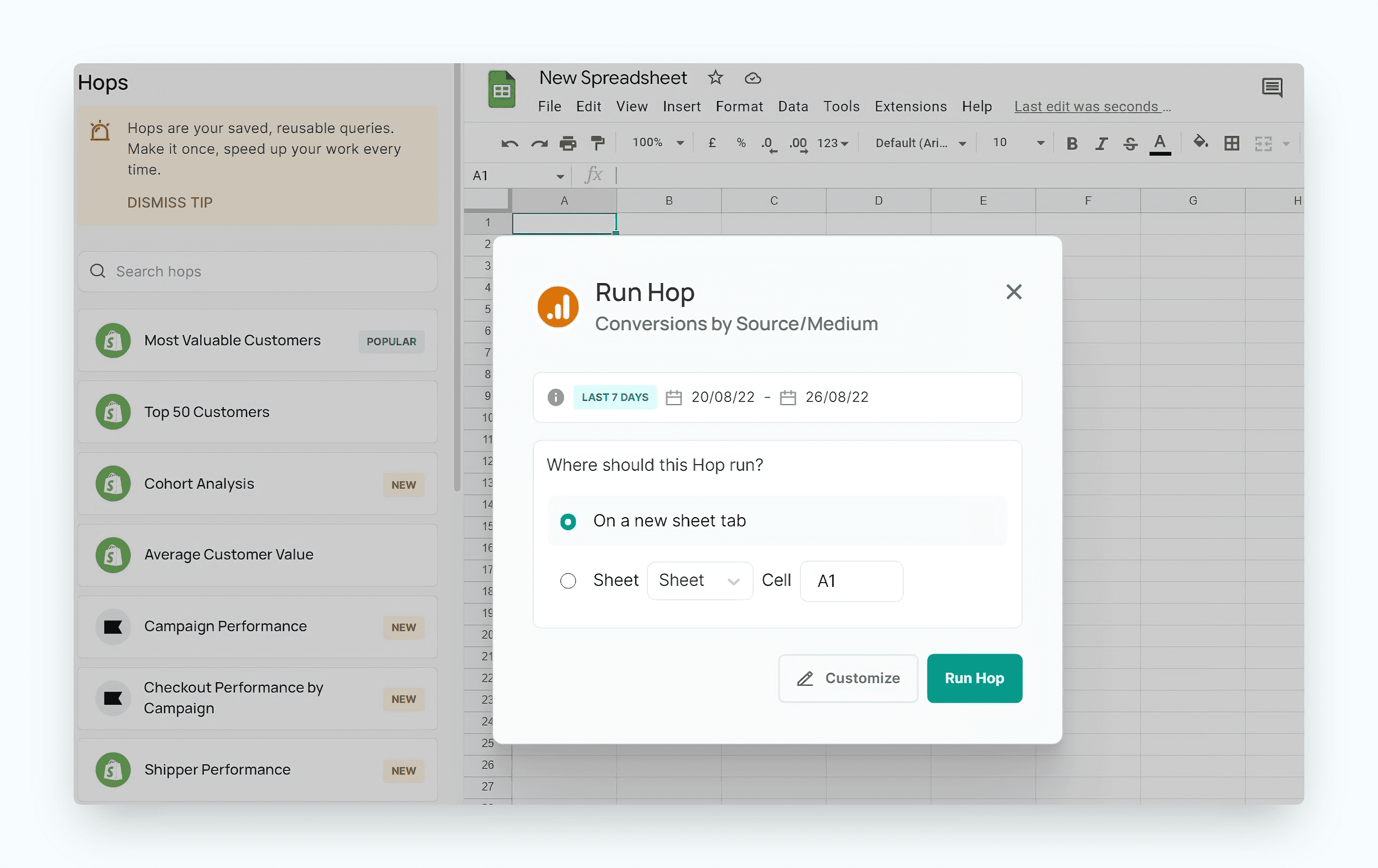Select the paint format tool

(x=597, y=143)
